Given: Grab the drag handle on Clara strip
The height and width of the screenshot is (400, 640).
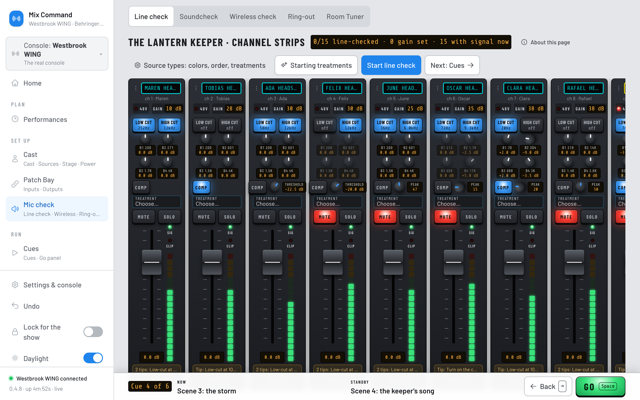Looking at the screenshot, I should (498, 88).
